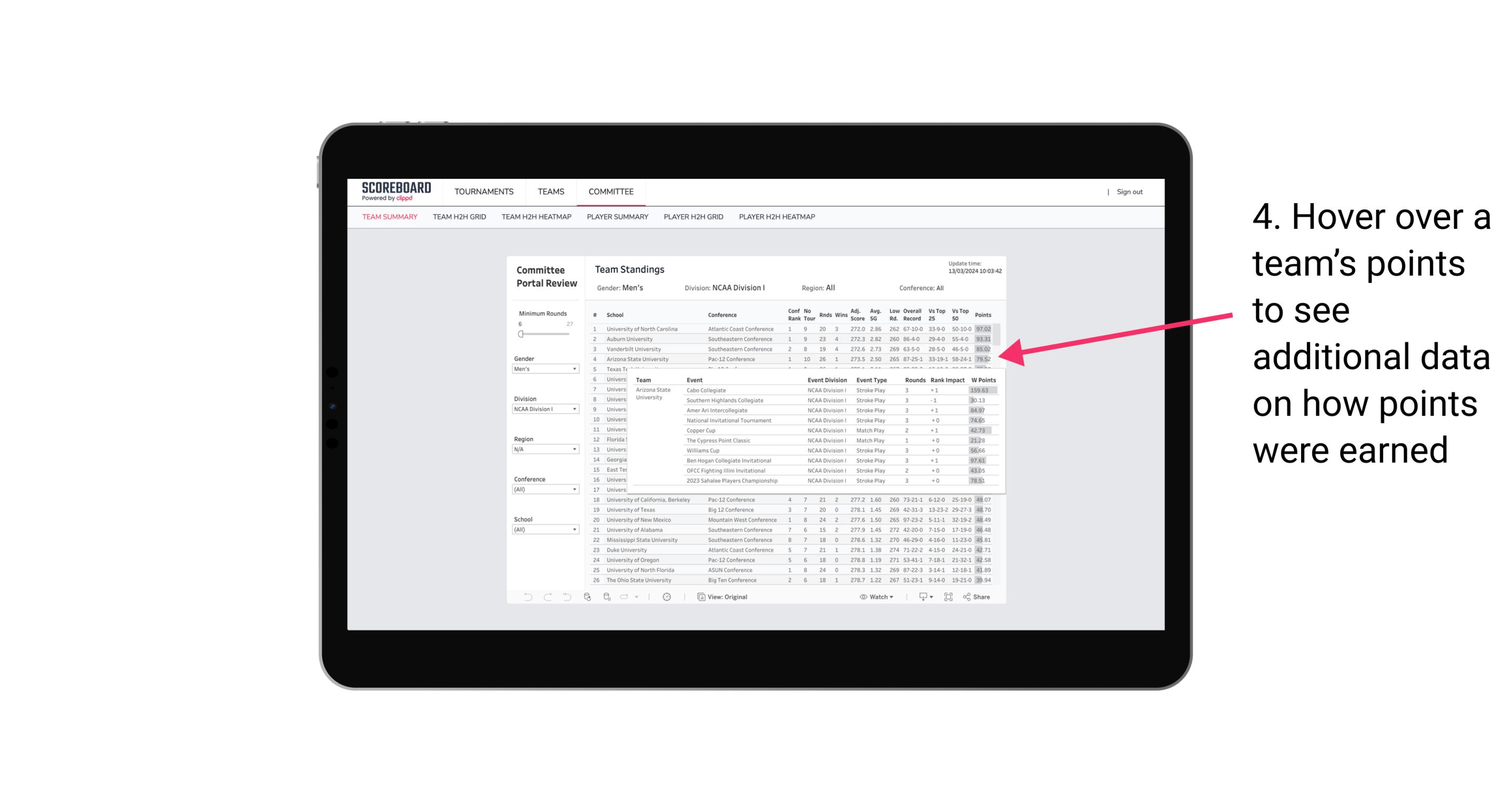The height and width of the screenshot is (812, 1510).
Task: Click the fullscreen expand icon
Action: pos(948,597)
